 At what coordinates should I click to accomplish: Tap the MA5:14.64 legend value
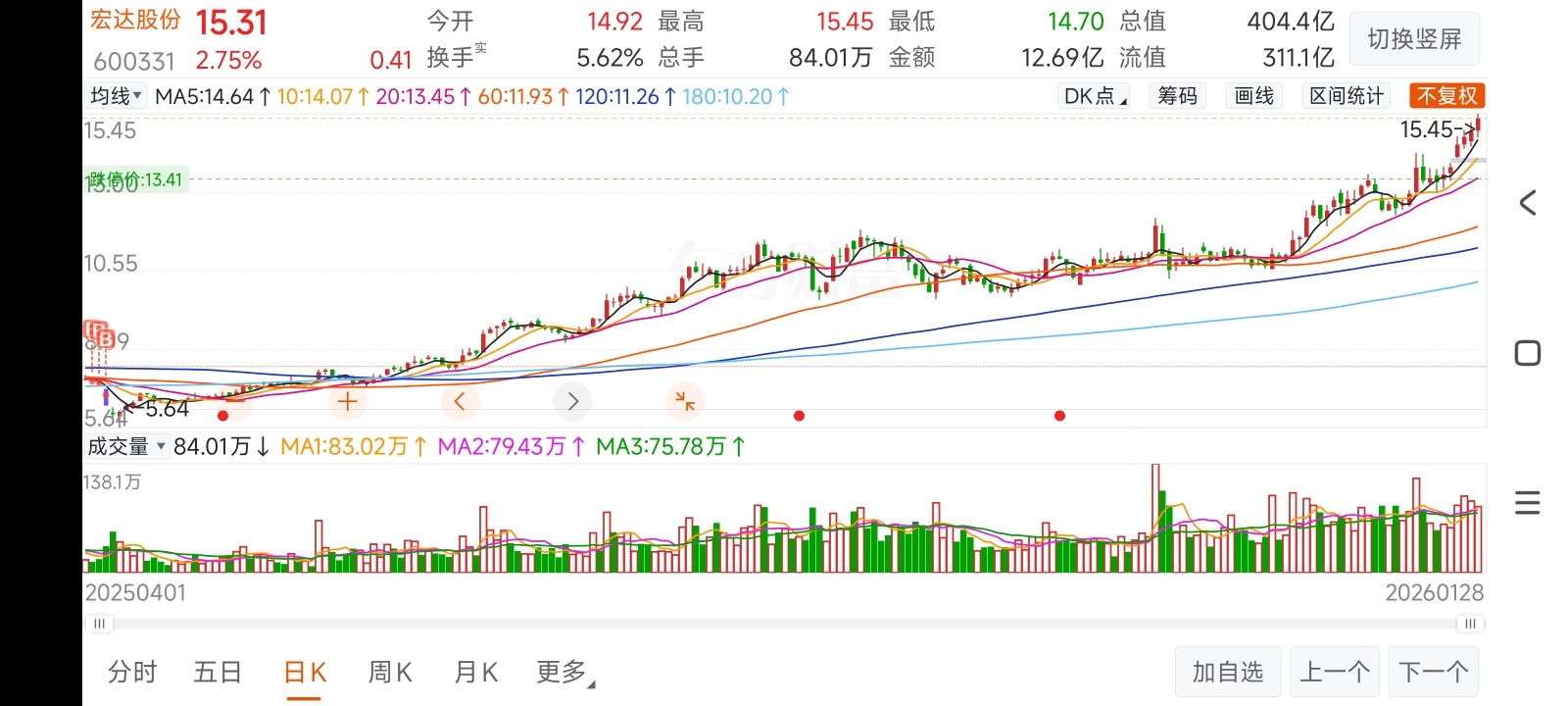[x=213, y=96]
